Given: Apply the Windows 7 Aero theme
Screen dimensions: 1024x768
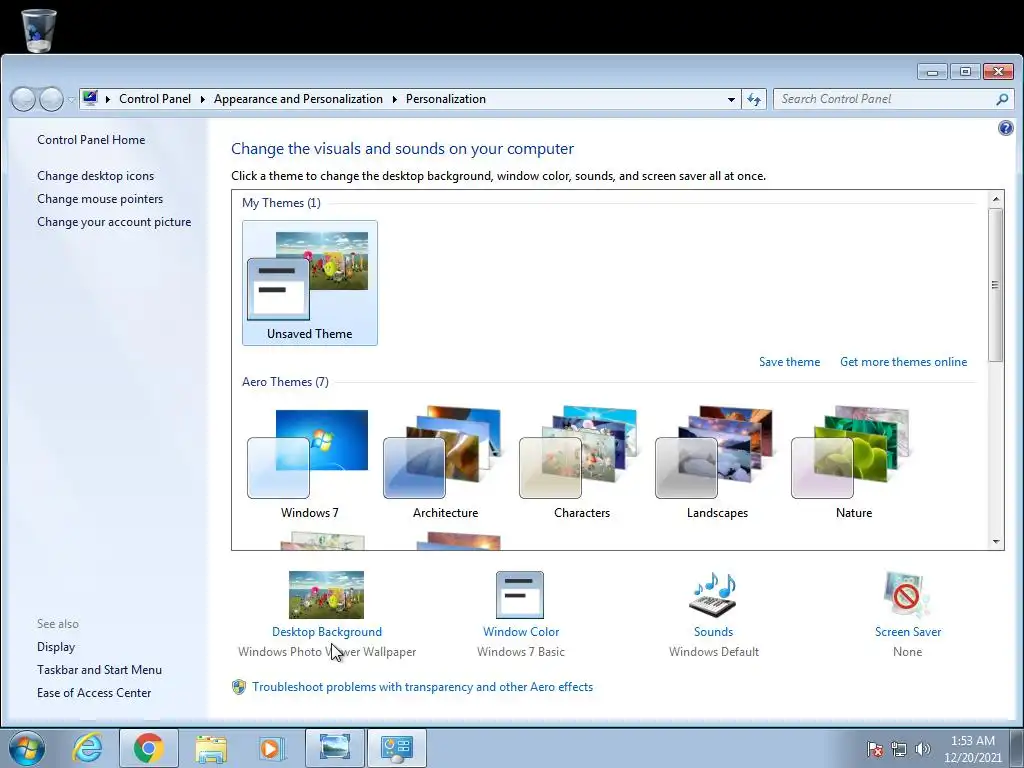Looking at the screenshot, I should 310,463.
